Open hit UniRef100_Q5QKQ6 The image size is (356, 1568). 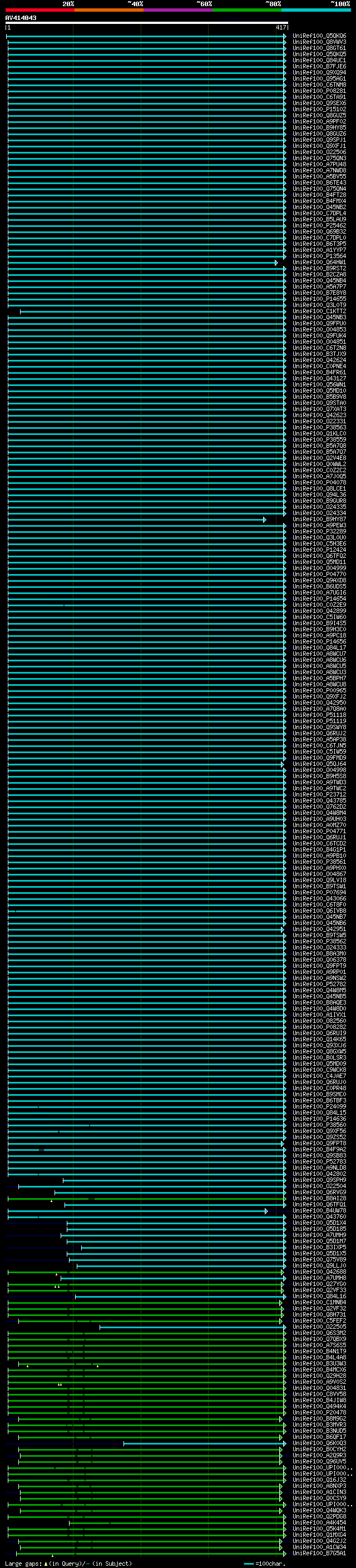click(x=319, y=36)
